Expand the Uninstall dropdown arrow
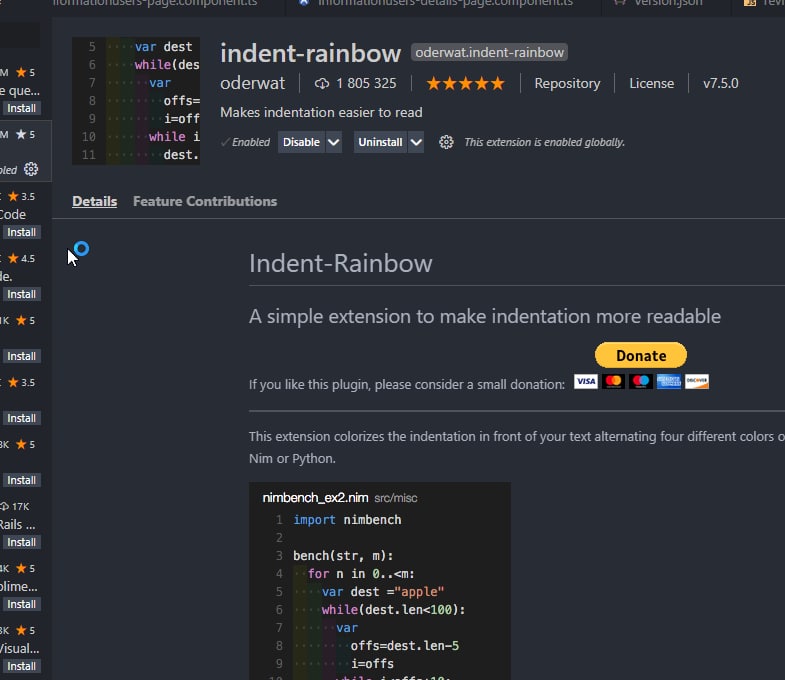 point(416,142)
